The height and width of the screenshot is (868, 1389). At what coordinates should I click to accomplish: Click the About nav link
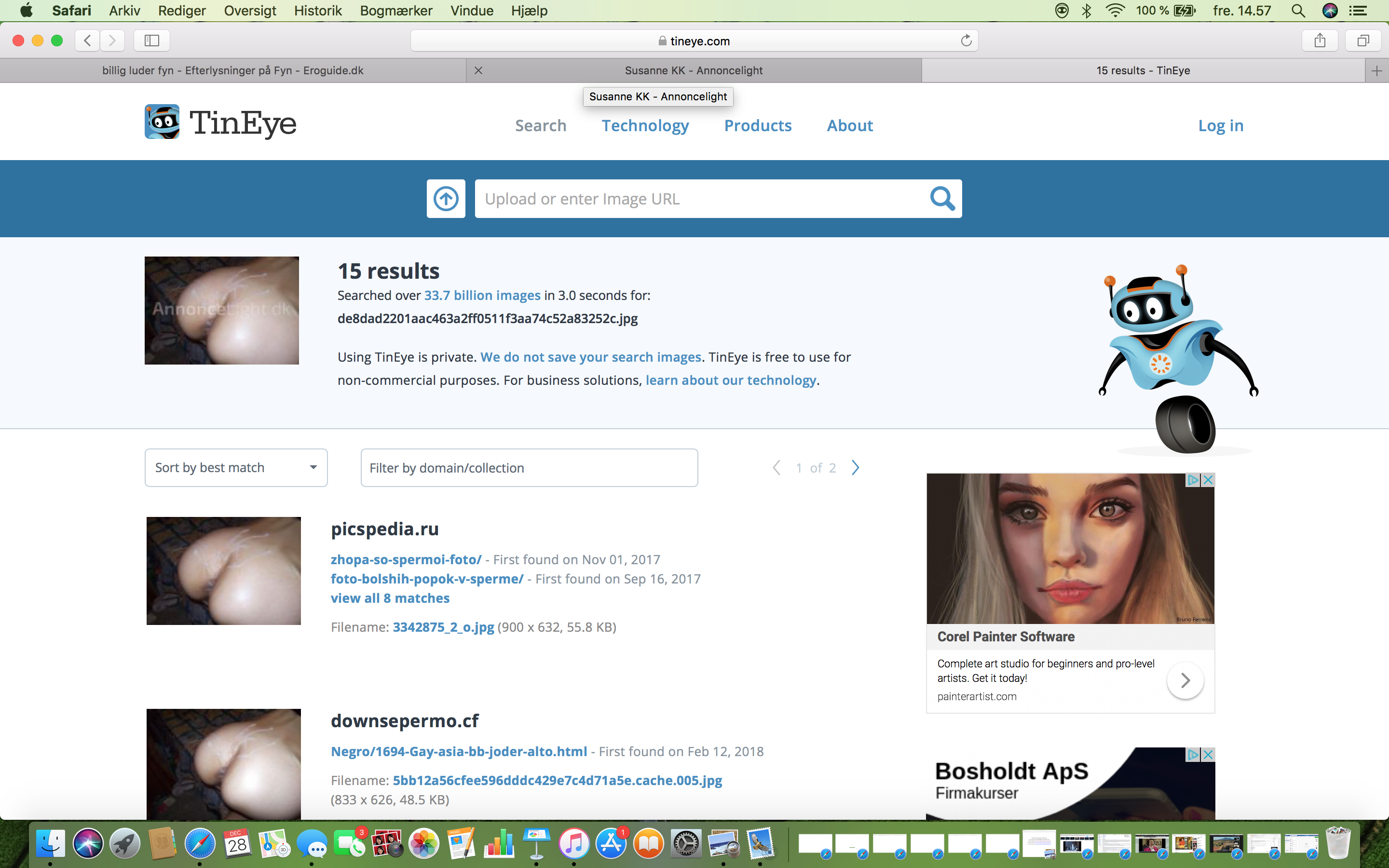[x=849, y=126]
